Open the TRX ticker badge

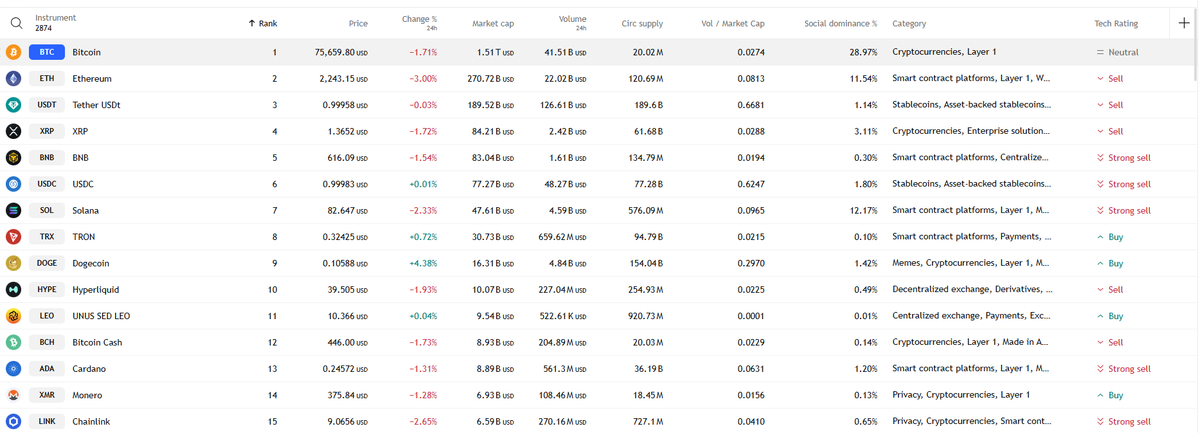[x=47, y=237]
